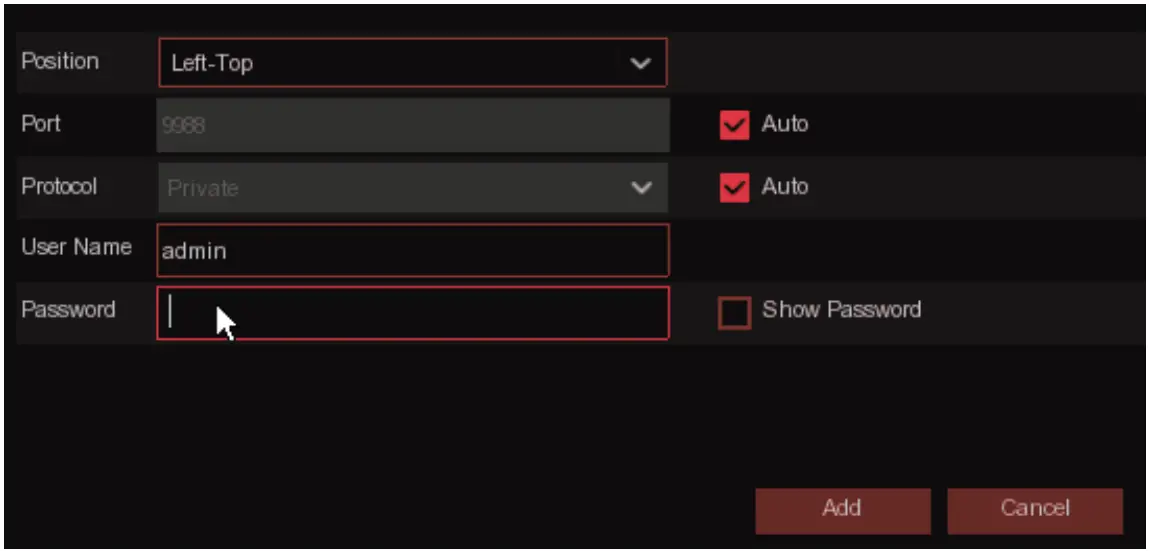Viewport: 1149px width, 551px height.
Task: Uncheck the Auto checkbox for Port
Action: click(x=734, y=125)
